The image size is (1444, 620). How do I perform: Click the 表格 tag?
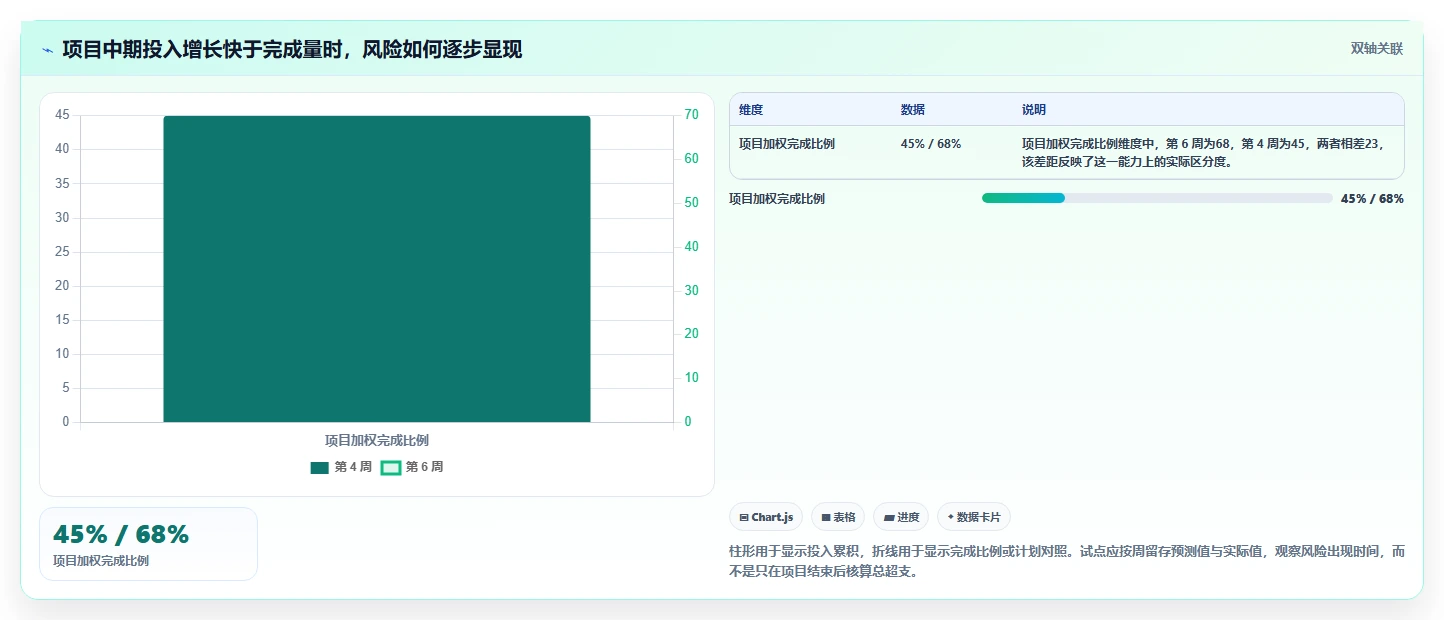[x=838, y=517]
